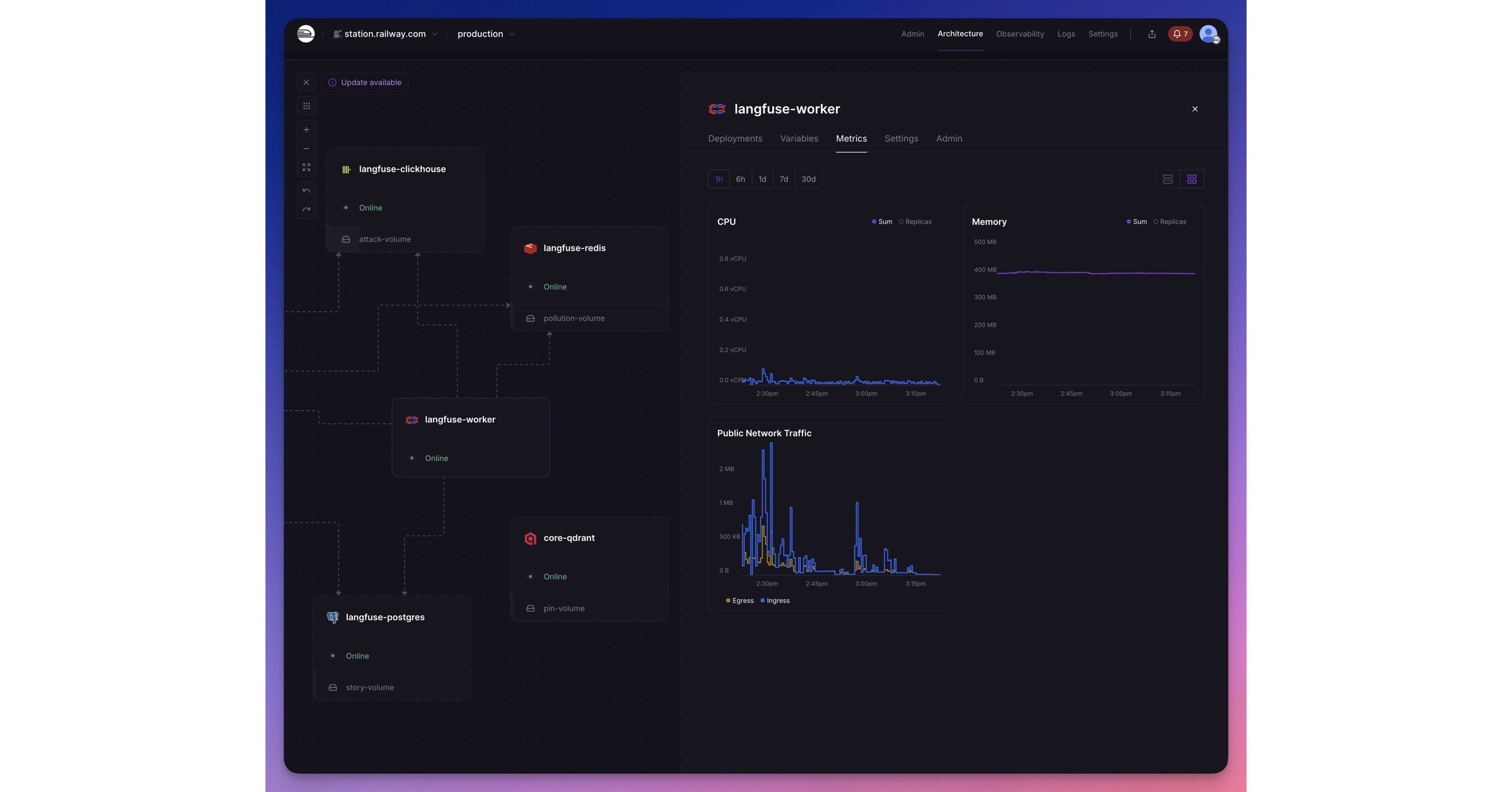The image size is (1512, 792).
Task: Click the langfuse-worker icon on canvas card
Action: tap(412, 420)
